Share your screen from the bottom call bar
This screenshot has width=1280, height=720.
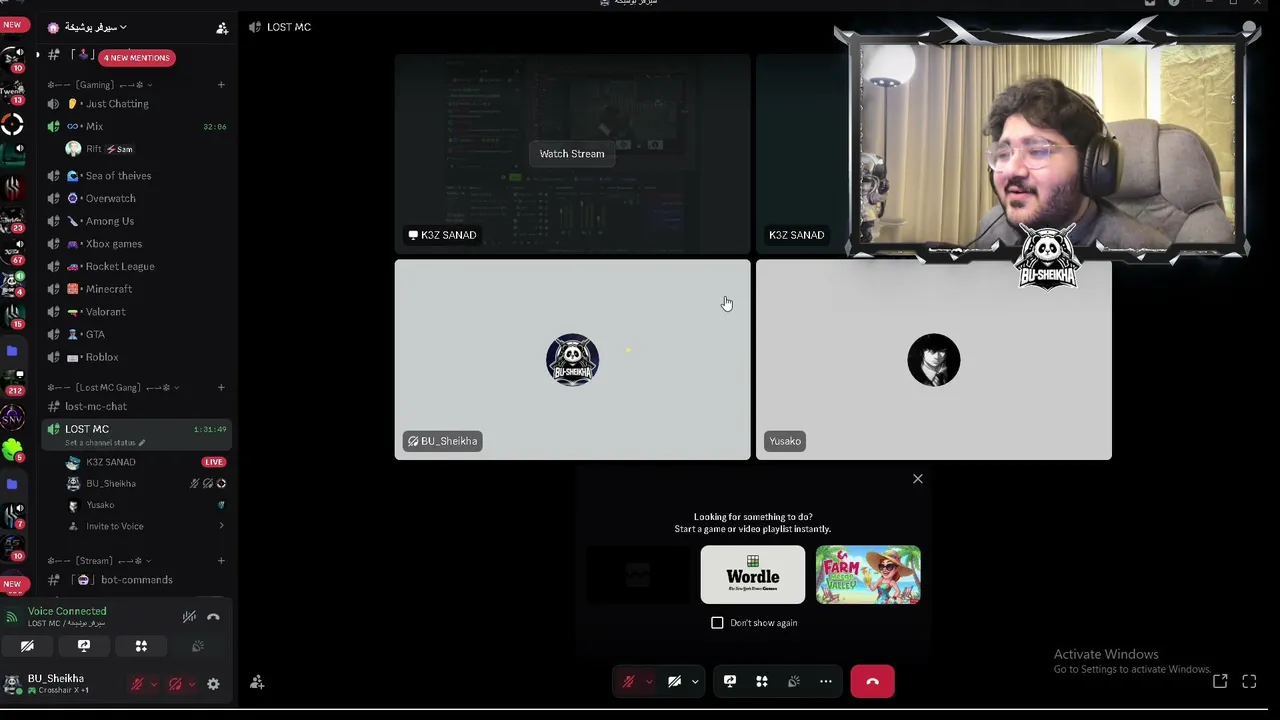(x=730, y=682)
